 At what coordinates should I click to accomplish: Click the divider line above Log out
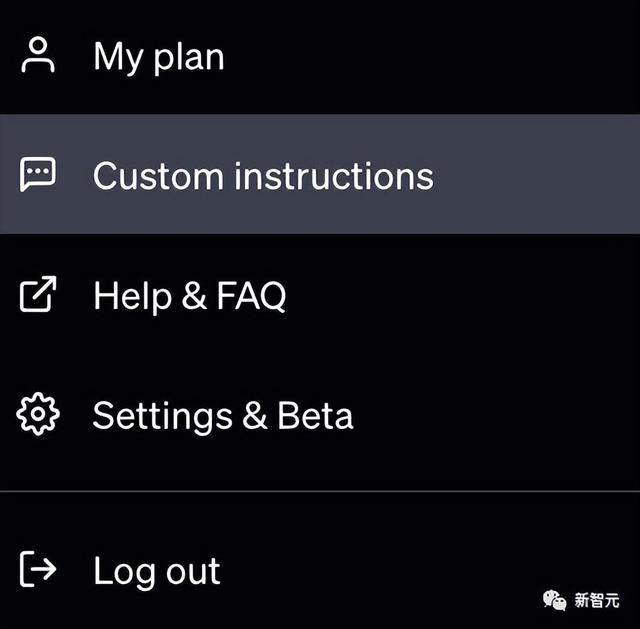320,491
